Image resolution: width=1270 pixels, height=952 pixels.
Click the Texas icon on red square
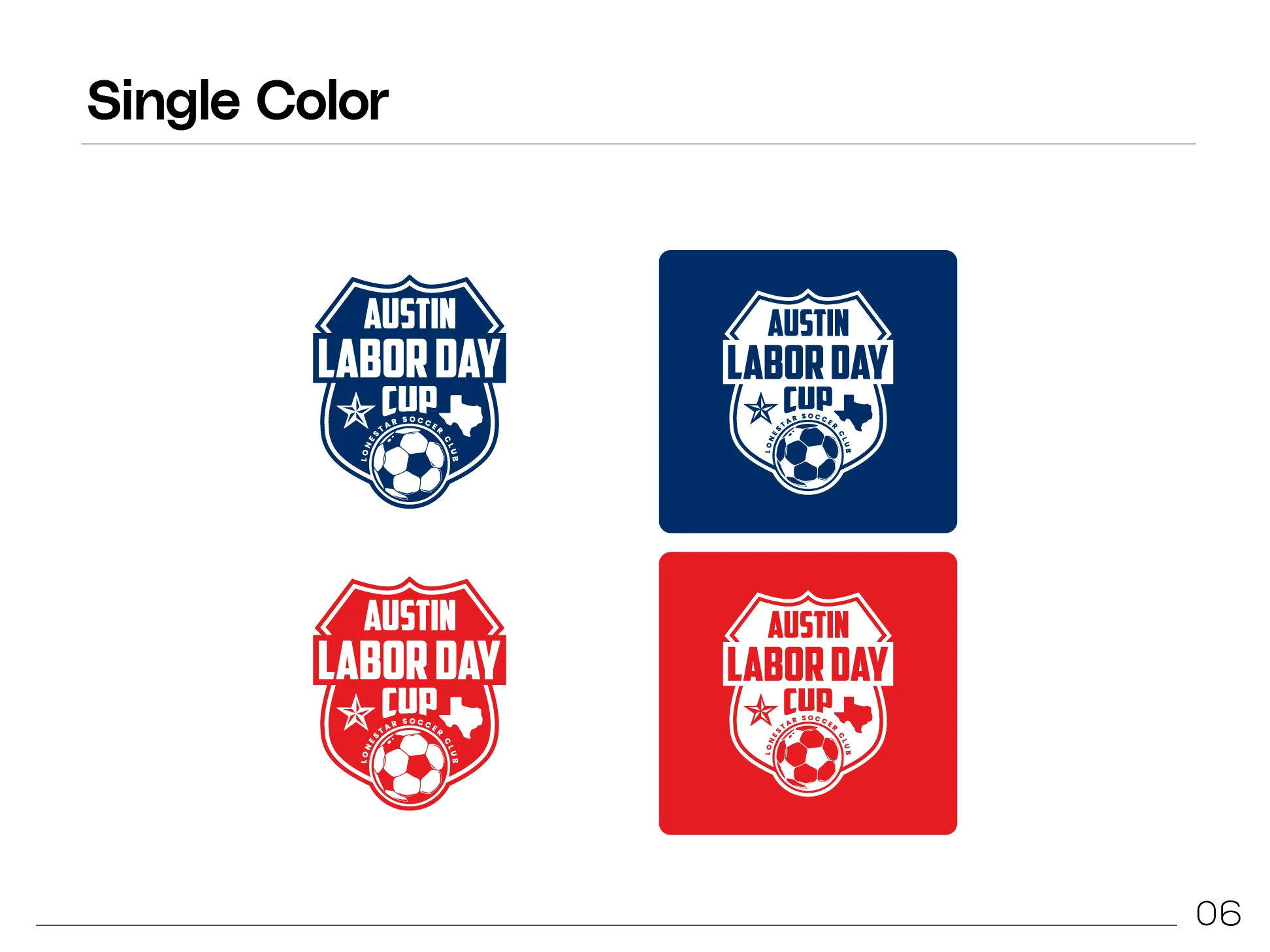click(x=854, y=714)
